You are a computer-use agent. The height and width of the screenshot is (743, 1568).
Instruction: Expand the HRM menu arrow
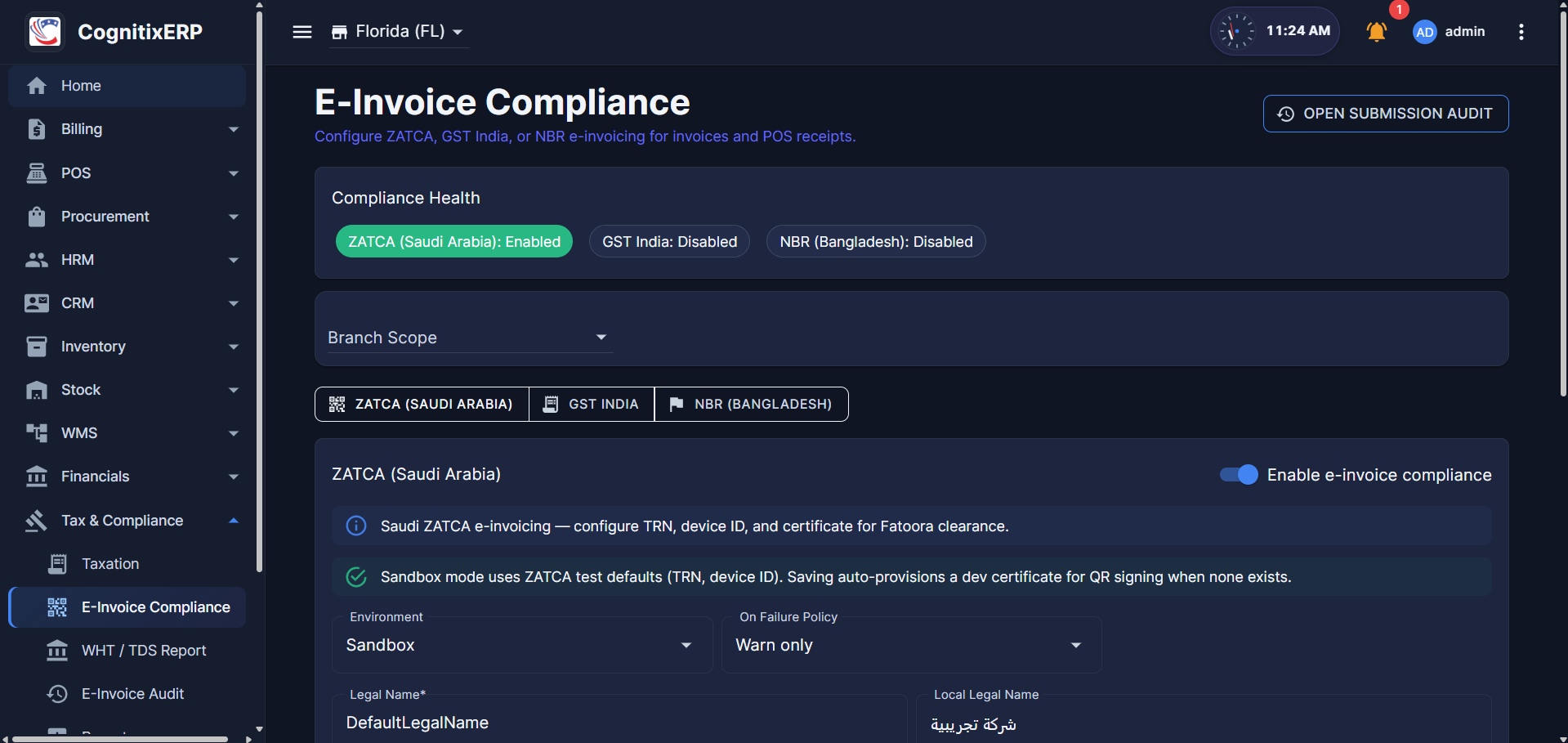point(234,260)
